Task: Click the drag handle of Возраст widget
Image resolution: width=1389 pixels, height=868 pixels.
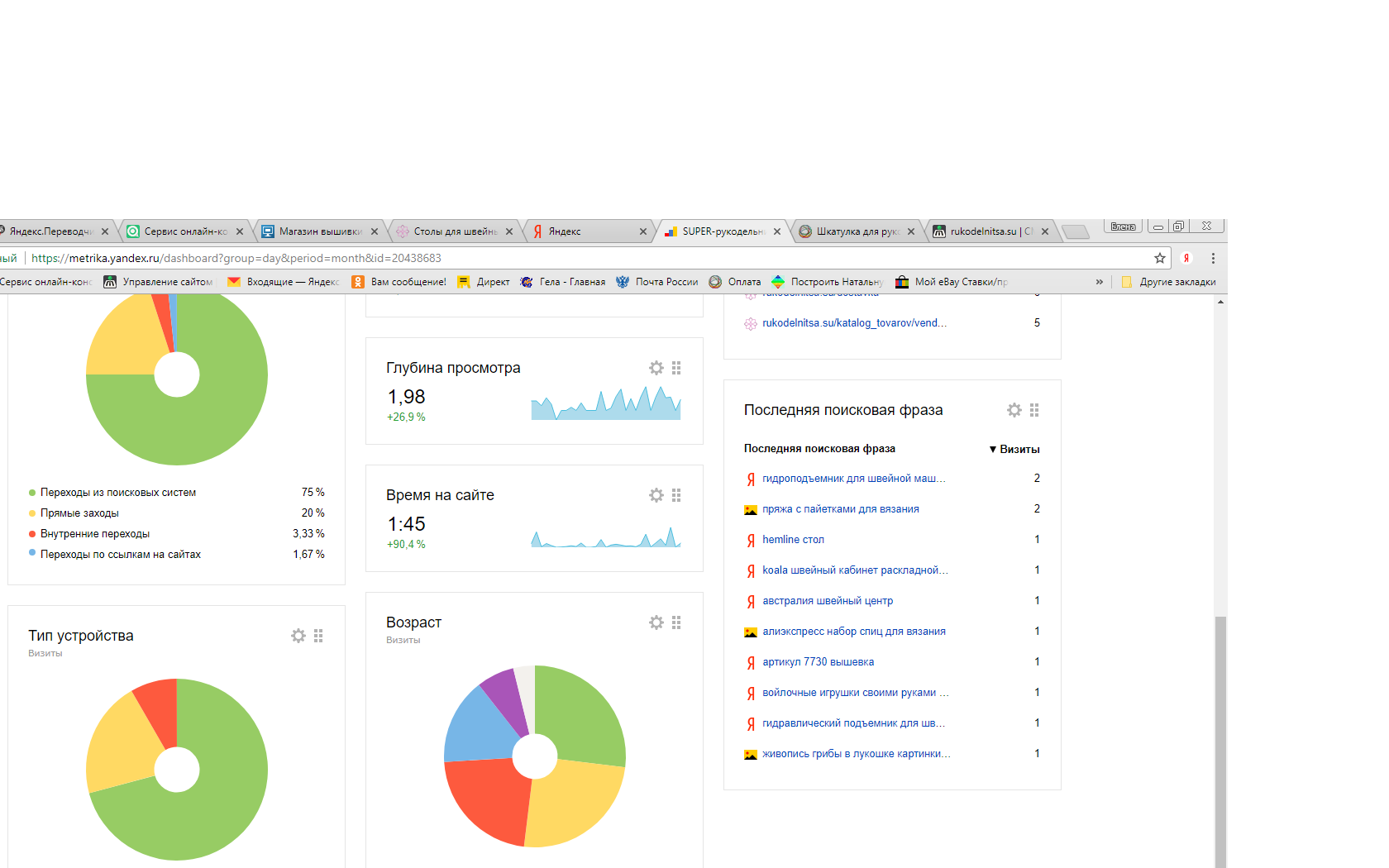Action: click(x=676, y=622)
